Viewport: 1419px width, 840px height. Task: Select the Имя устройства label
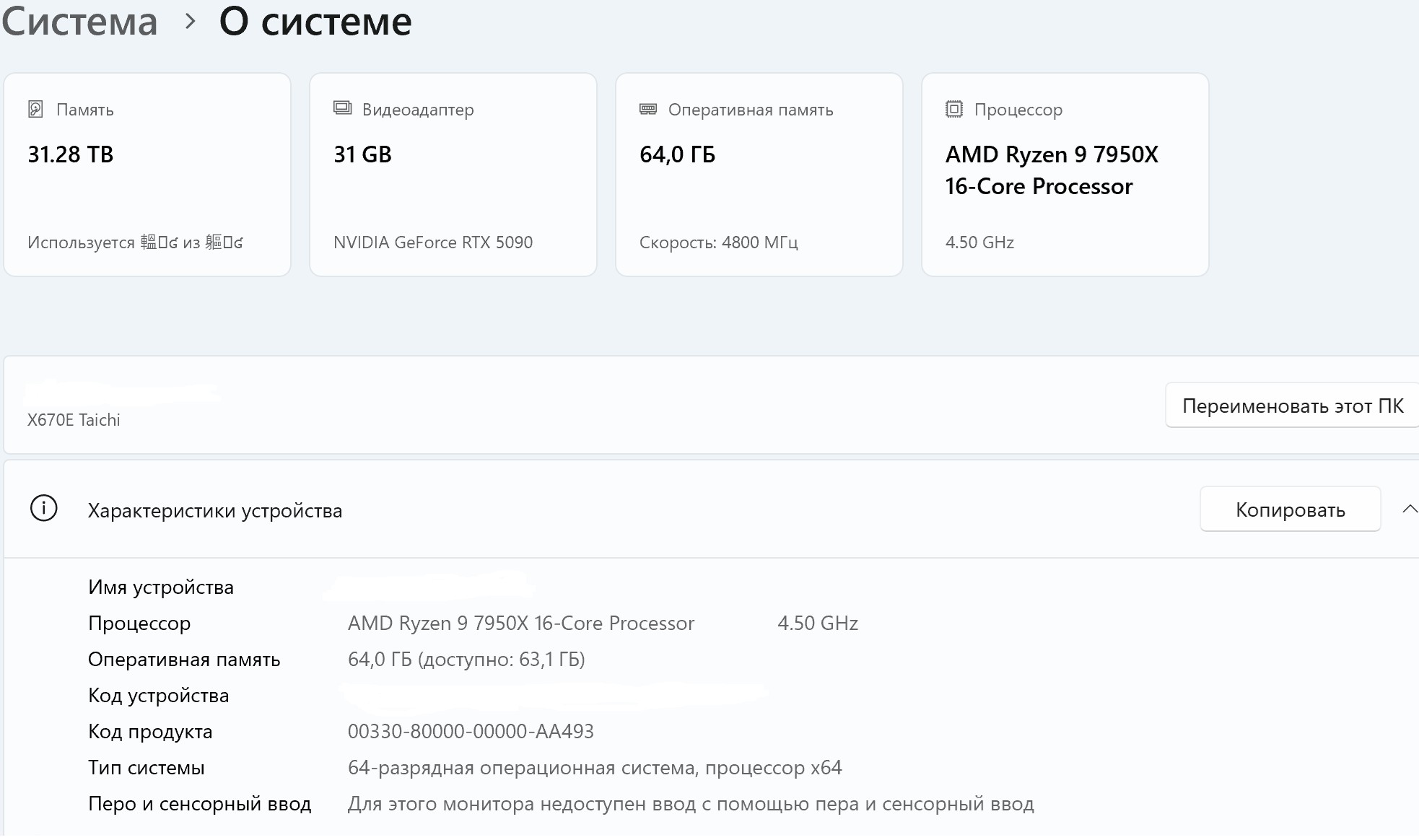coord(161,587)
